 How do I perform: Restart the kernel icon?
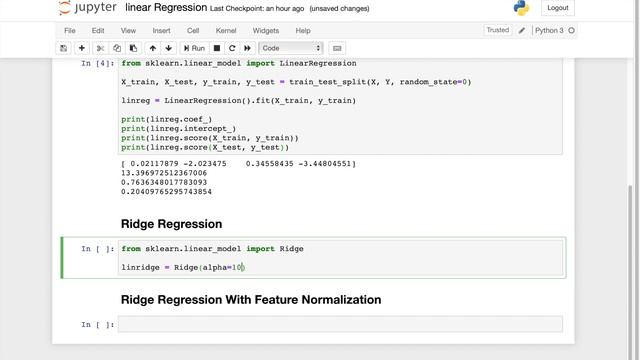click(232, 48)
